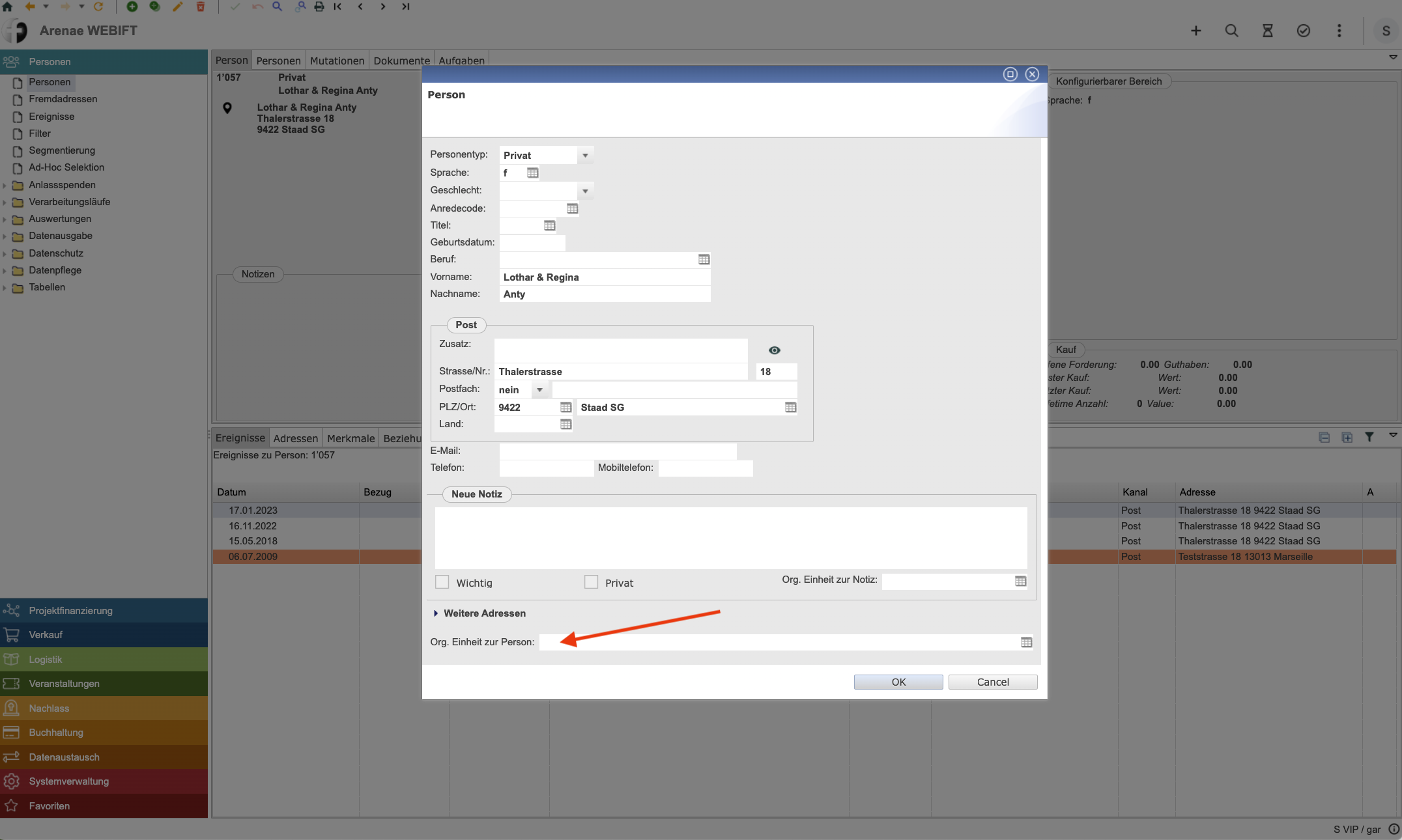Check the Privat note checkbox
Screen dimensions: 1402x840
(x=591, y=582)
